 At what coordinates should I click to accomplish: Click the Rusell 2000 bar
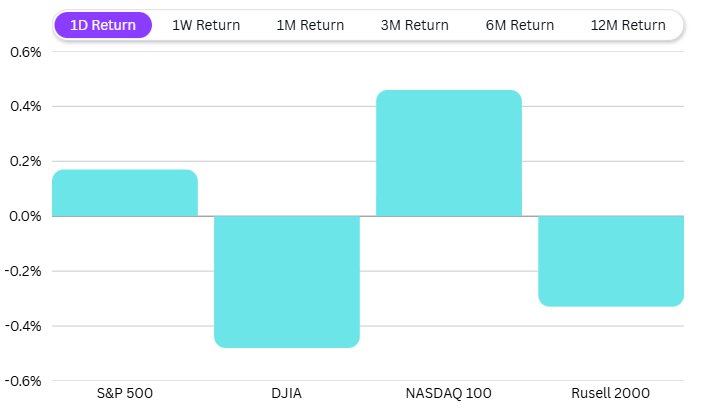tap(611, 260)
